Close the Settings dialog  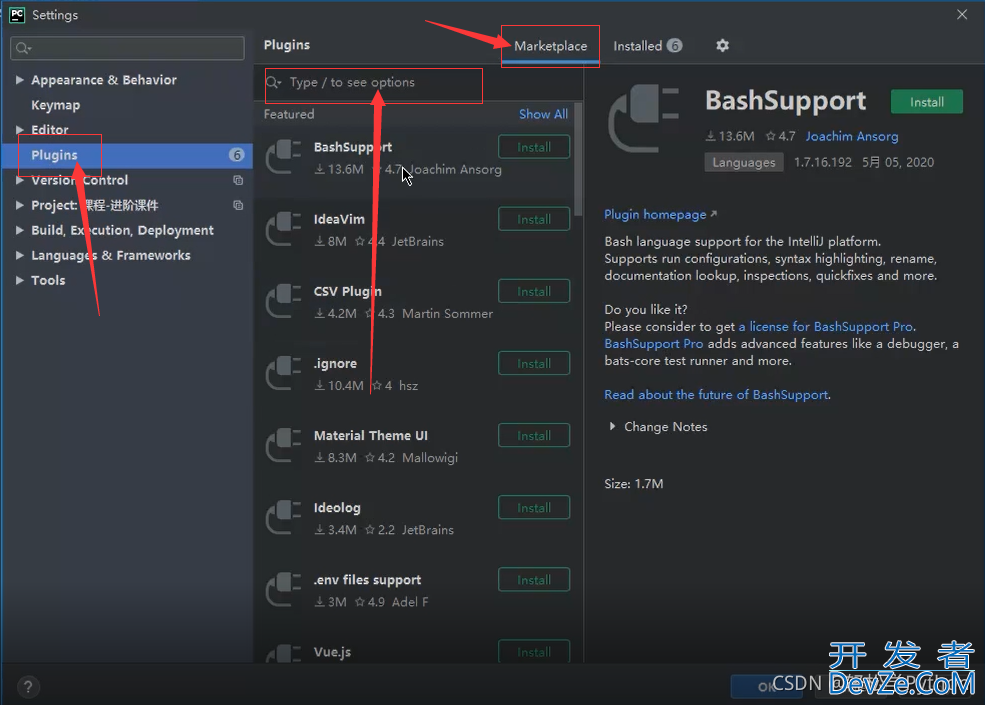pyautogui.click(x=962, y=14)
